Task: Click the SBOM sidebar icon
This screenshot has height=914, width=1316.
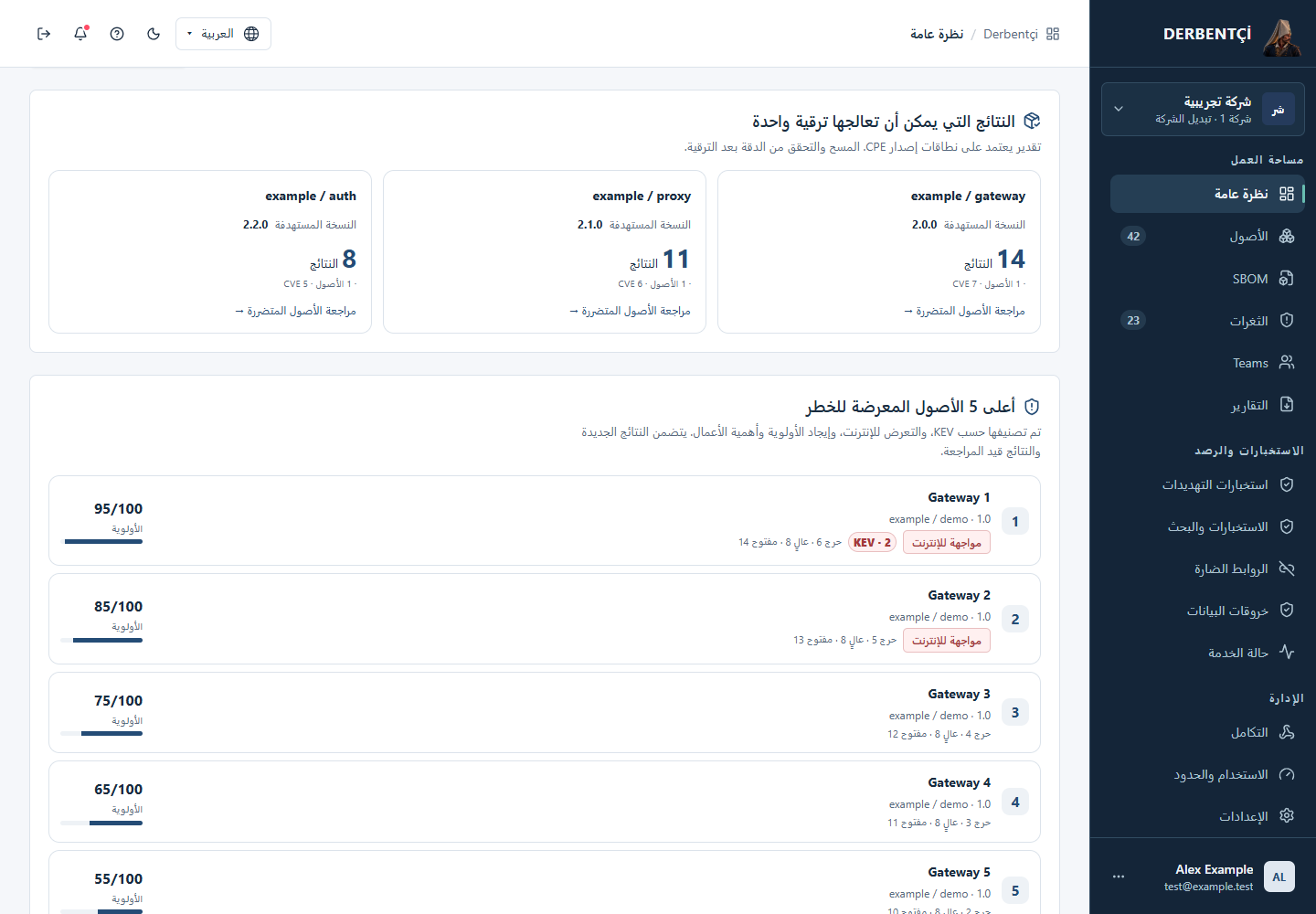Action: pyautogui.click(x=1287, y=279)
